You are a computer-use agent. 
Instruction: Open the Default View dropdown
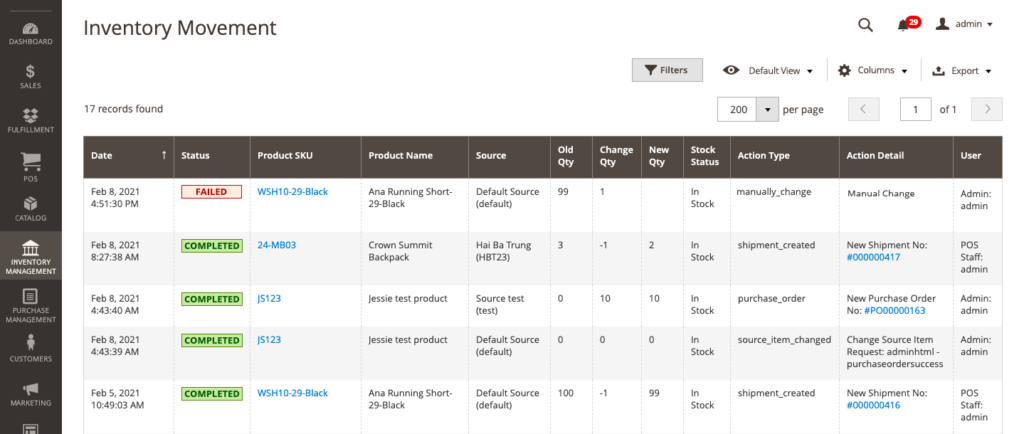coord(768,71)
